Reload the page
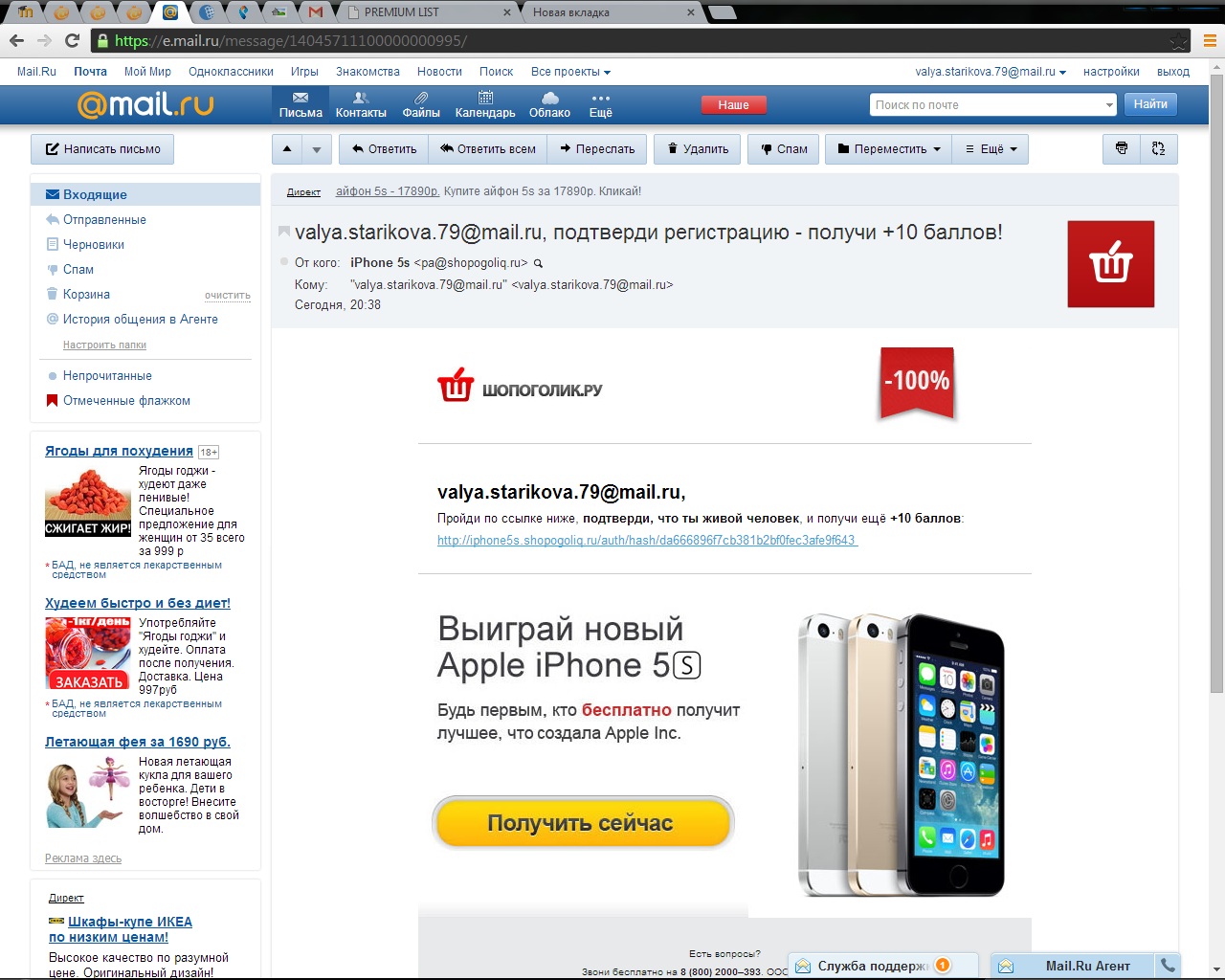Viewport: 1225px width, 980px height. tap(72, 40)
